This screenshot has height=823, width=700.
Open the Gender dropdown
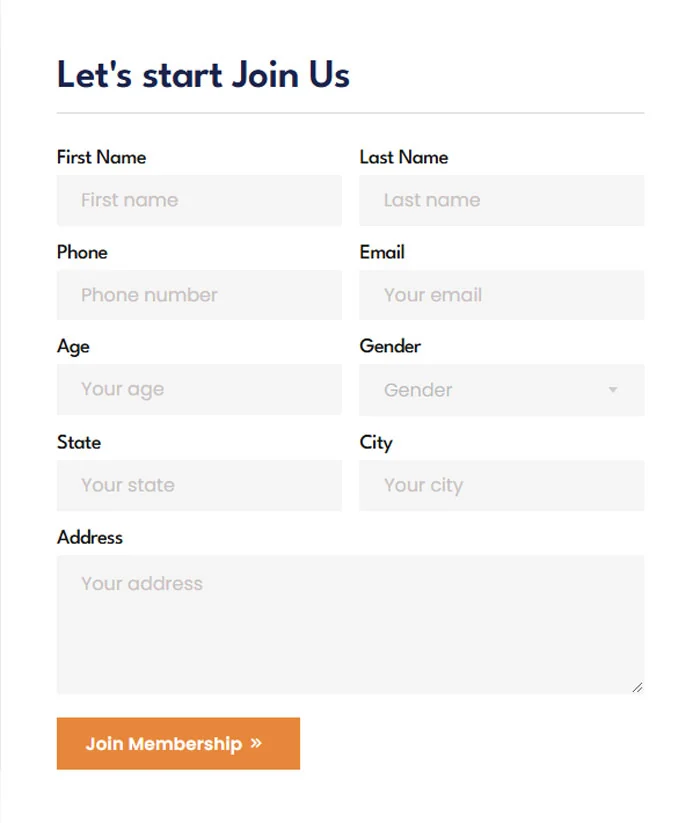[502, 390]
